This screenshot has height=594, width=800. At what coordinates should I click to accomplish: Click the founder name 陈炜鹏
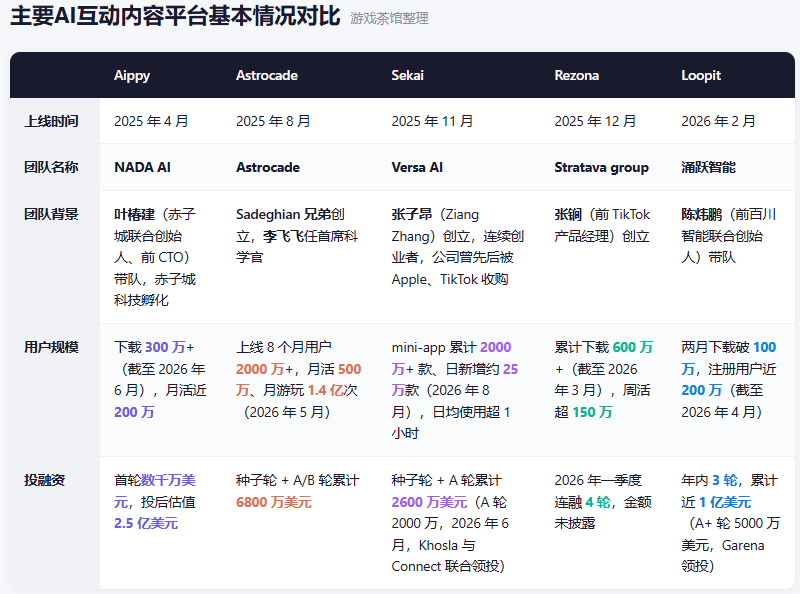click(702, 214)
